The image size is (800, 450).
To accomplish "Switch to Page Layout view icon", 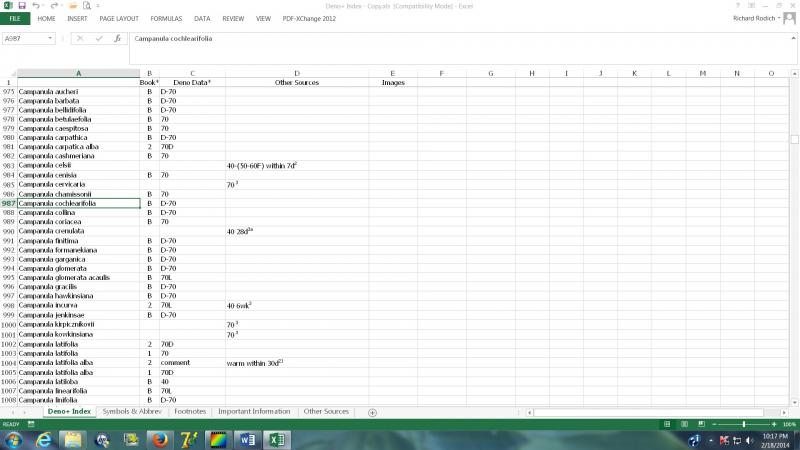I will (x=684, y=424).
